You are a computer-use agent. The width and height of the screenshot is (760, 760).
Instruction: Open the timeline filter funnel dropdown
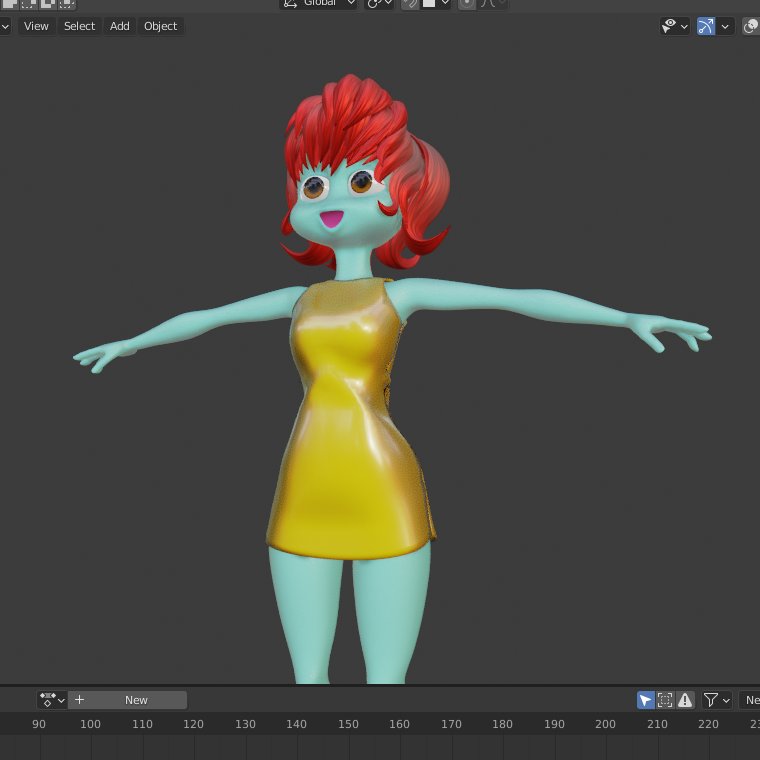716,700
